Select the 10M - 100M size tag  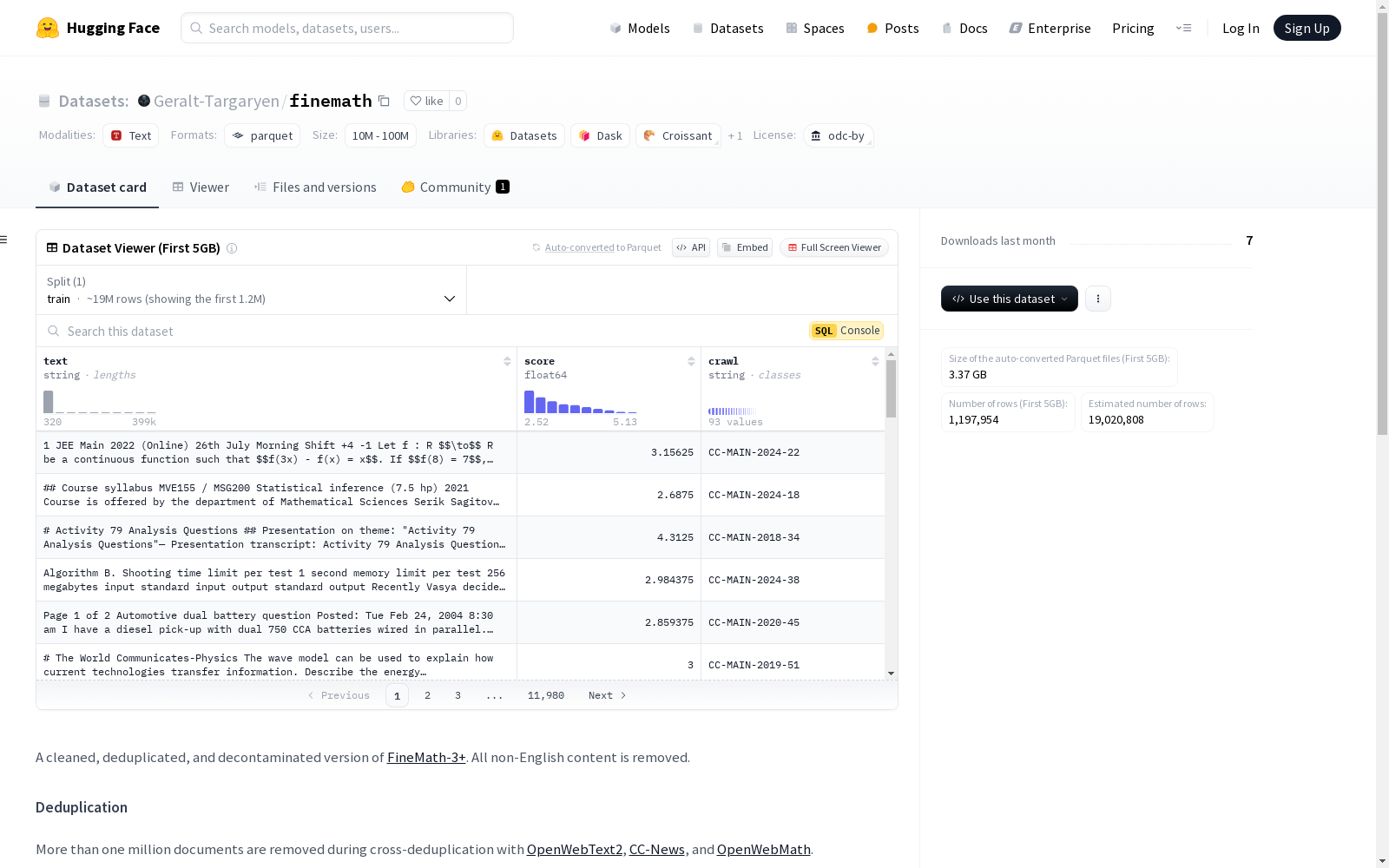[380, 135]
